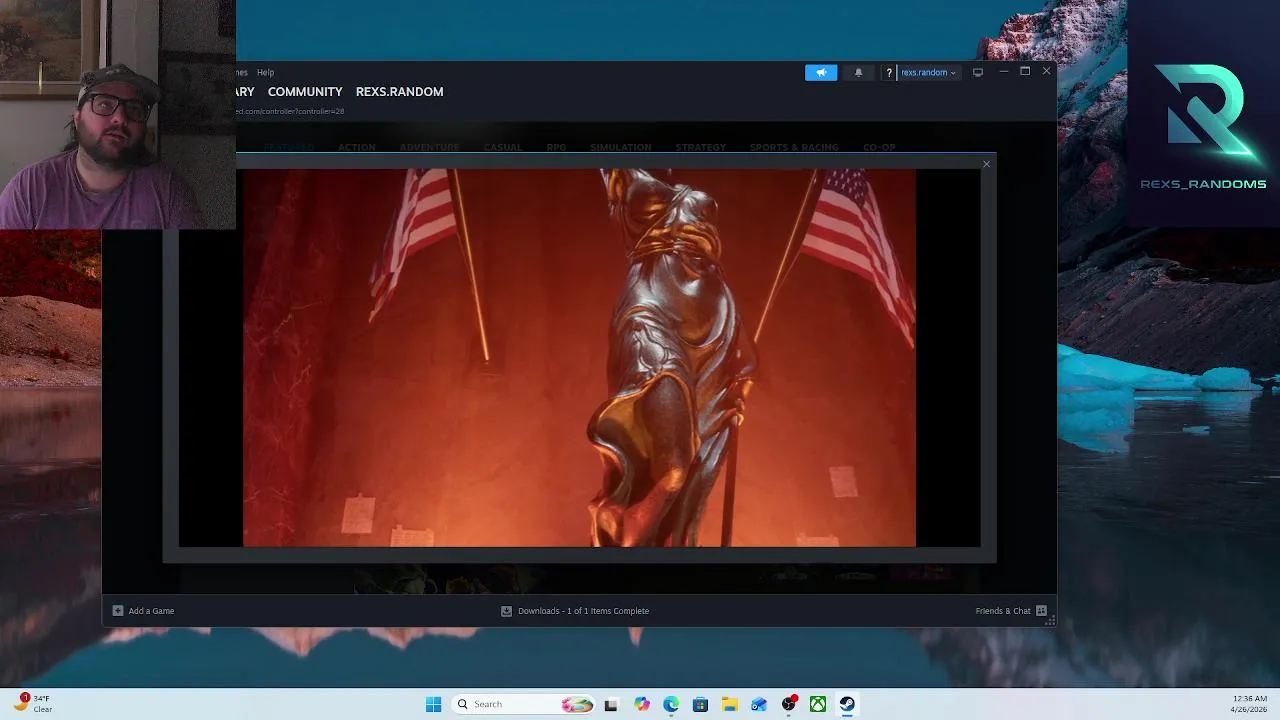Open the Windows Start menu
The height and width of the screenshot is (720, 1280).
tap(433, 704)
